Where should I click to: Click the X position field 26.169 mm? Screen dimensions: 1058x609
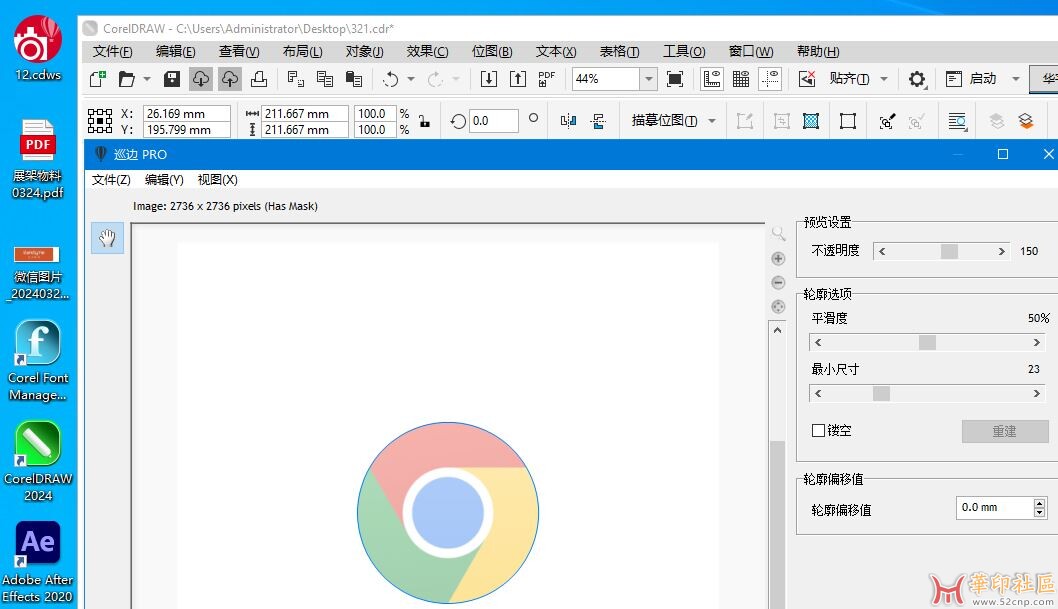(187, 113)
